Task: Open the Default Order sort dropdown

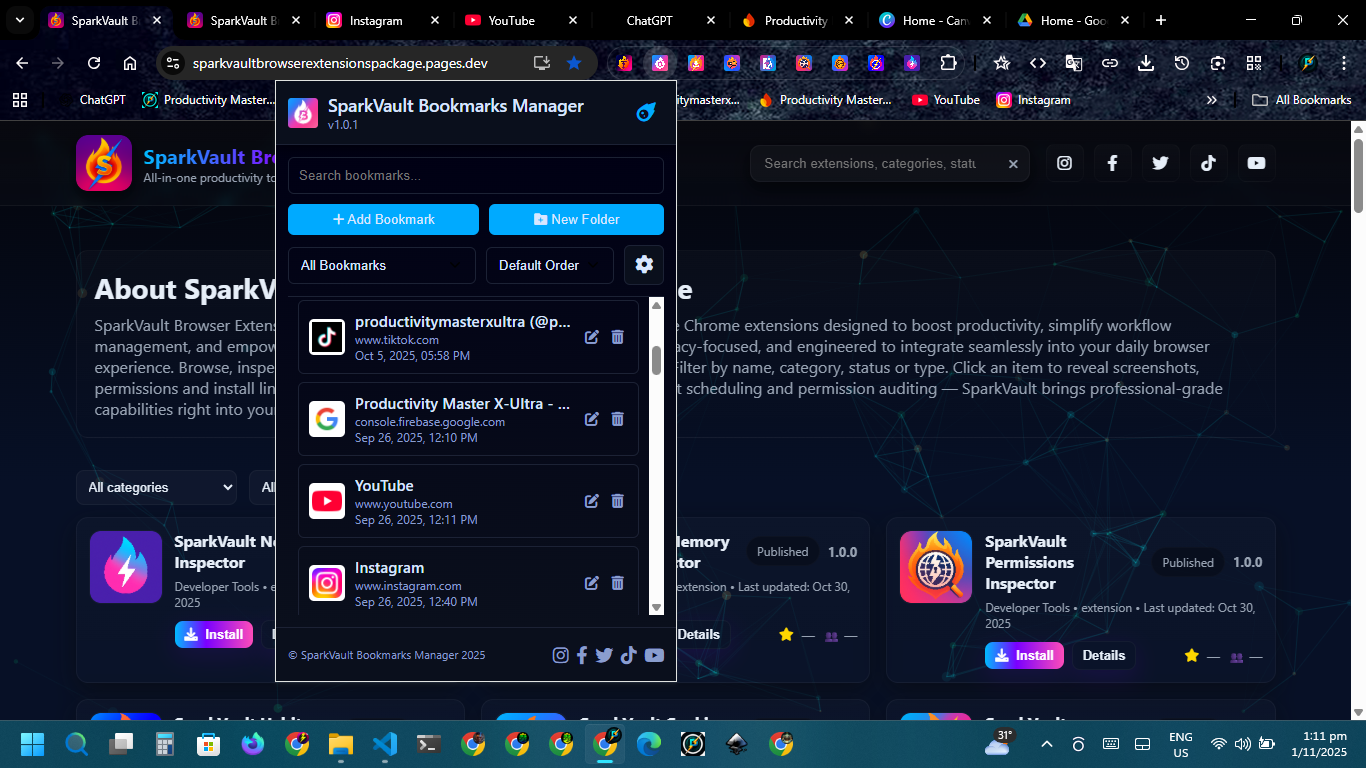Action: pos(549,265)
